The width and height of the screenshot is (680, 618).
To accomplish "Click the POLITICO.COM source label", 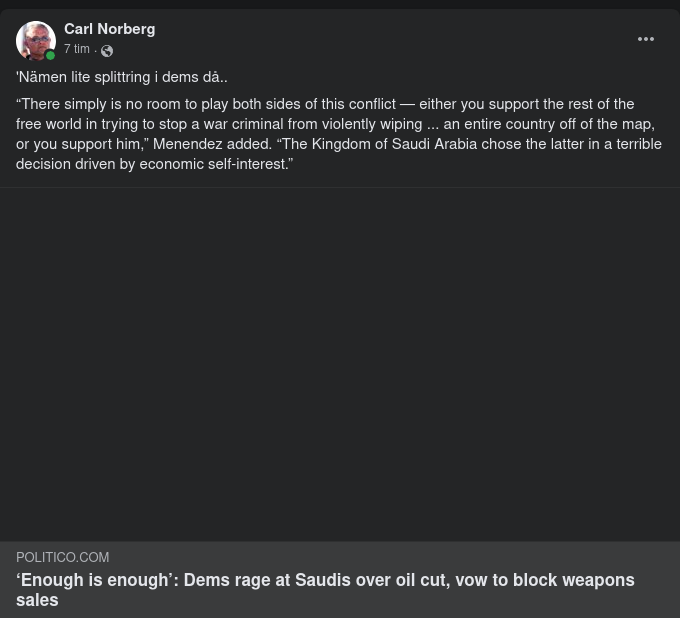I will pyautogui.click(x=63, y=557).
